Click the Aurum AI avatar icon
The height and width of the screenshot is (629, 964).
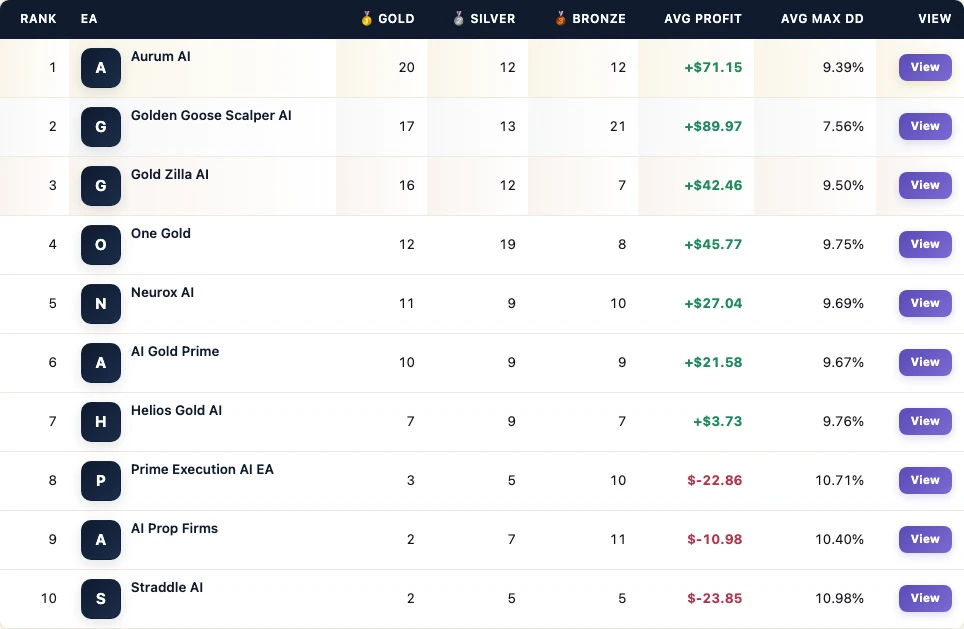pos(101,68)
